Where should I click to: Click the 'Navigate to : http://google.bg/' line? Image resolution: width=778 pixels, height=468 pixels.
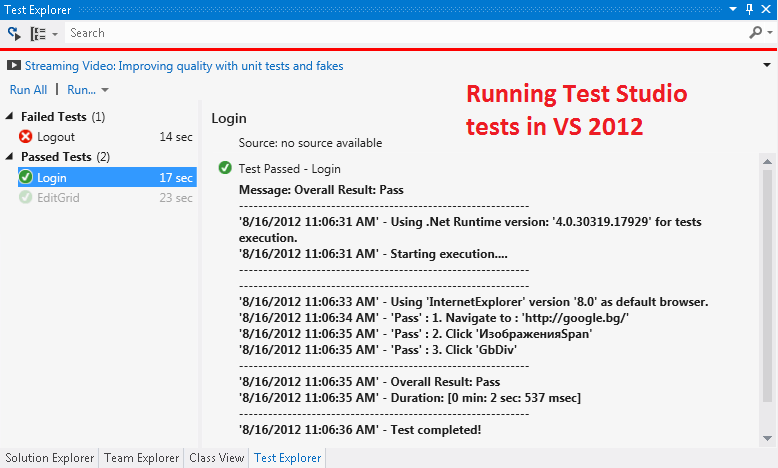[434, 318]
